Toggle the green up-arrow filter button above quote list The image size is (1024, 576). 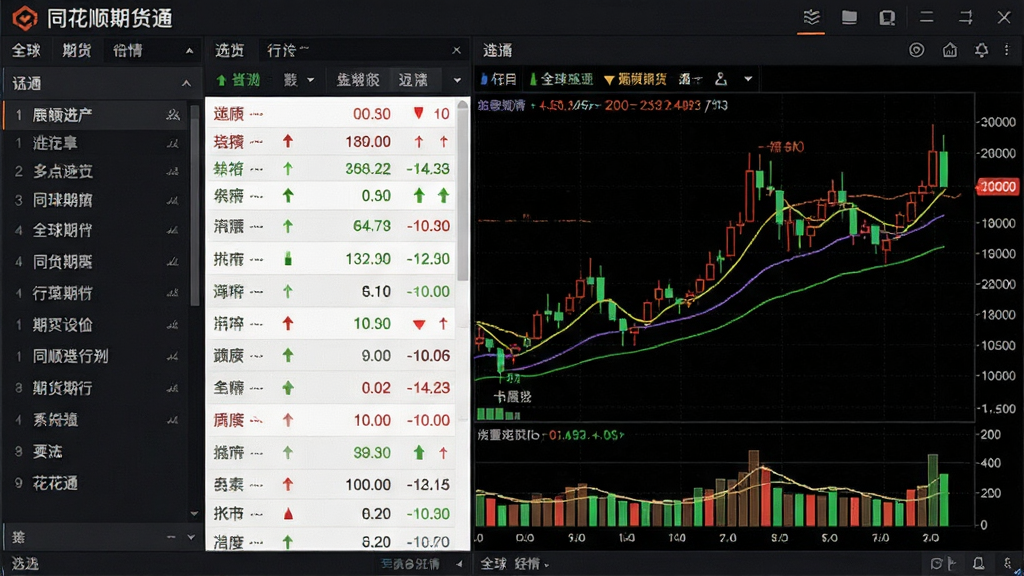pos(238,80)
